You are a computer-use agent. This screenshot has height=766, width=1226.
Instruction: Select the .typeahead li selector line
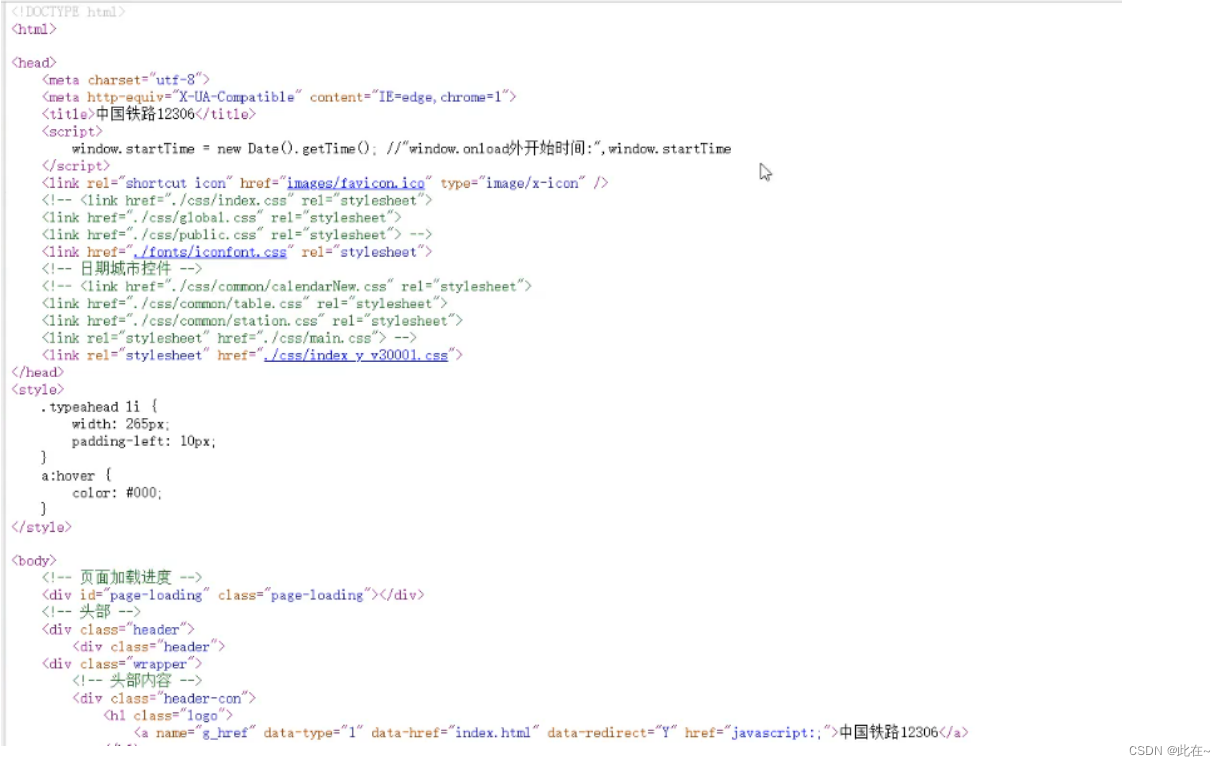pyautogui.click(x=100, y=407)
